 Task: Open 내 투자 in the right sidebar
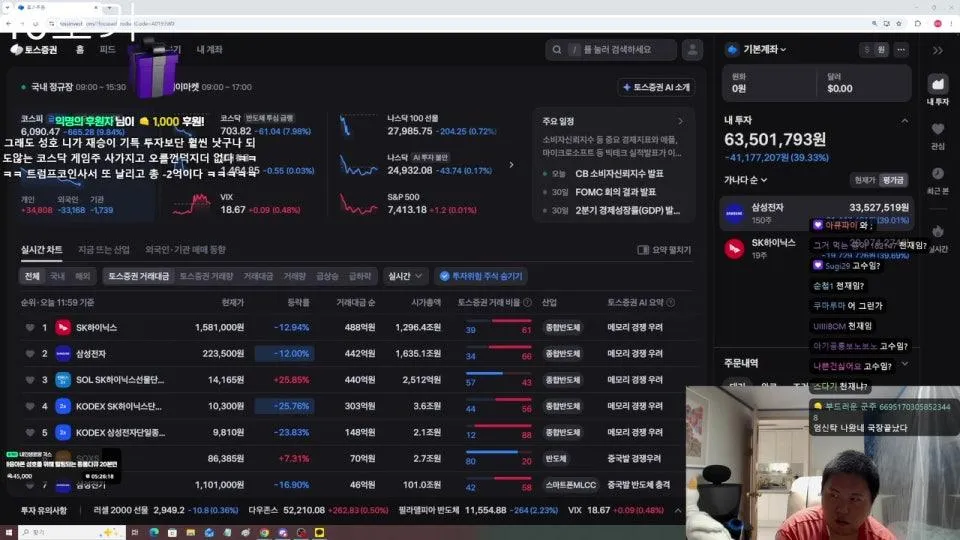coord(937,89)
